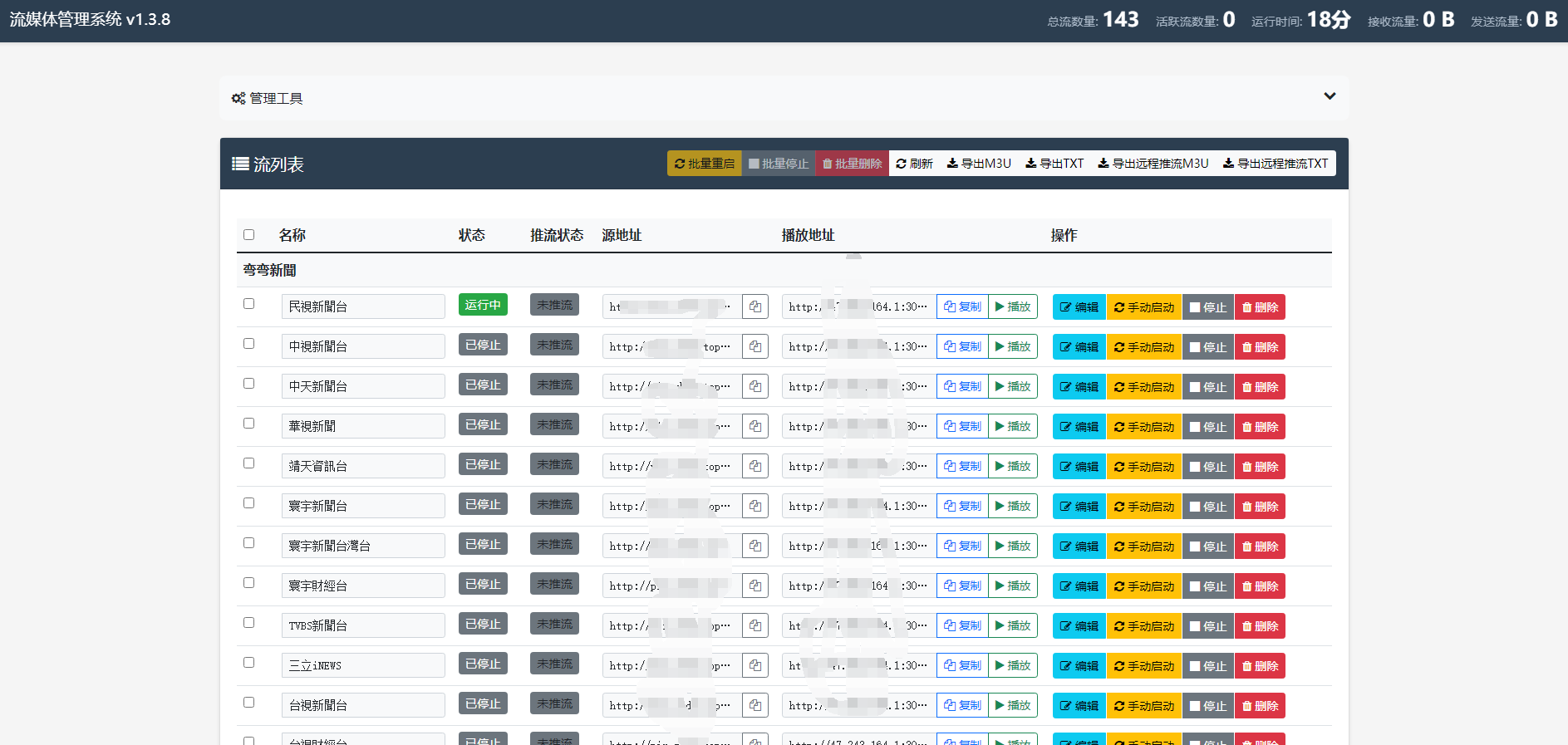Stop the 寰宇新聞台 stream
1568x745 pixels.
(x=1208, y=507)
